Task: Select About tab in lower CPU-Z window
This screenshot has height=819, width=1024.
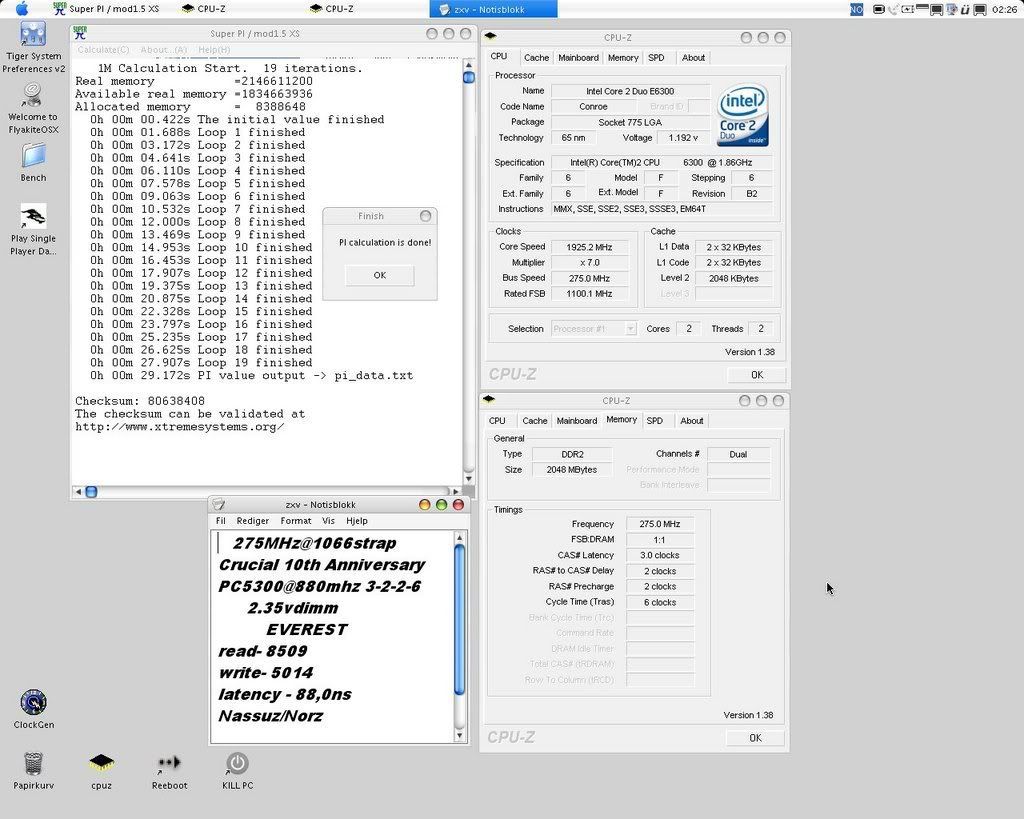Action: 692,421
